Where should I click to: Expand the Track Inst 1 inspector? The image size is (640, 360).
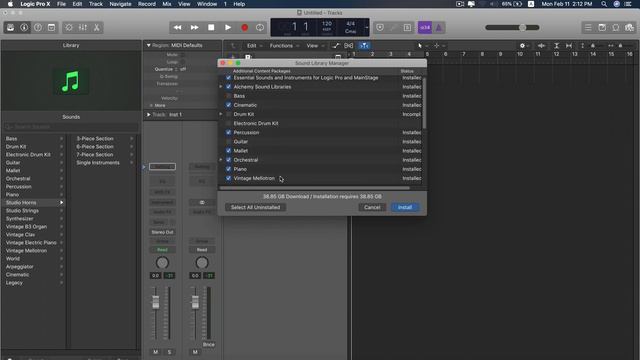tap(149, 115)
